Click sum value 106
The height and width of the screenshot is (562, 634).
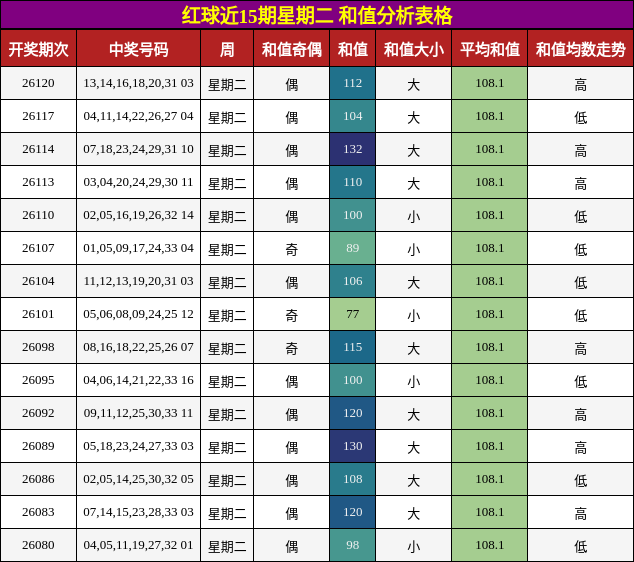353,281
